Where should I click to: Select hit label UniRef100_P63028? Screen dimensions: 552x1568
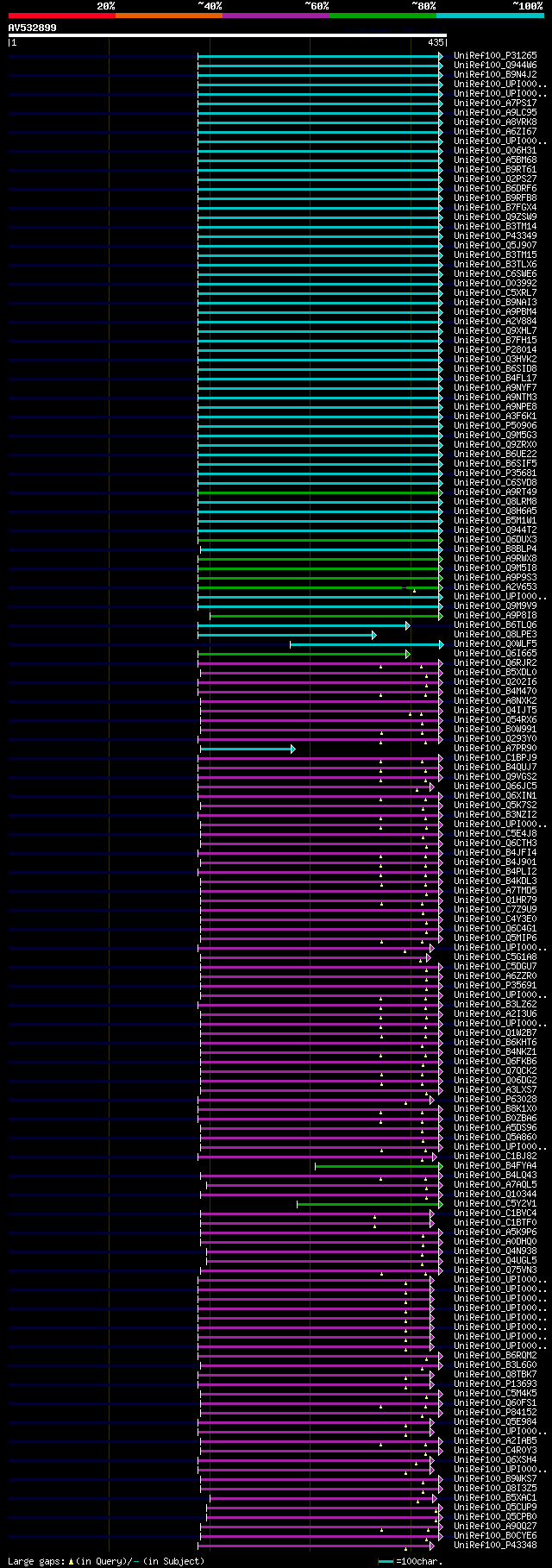point(495,1100)
